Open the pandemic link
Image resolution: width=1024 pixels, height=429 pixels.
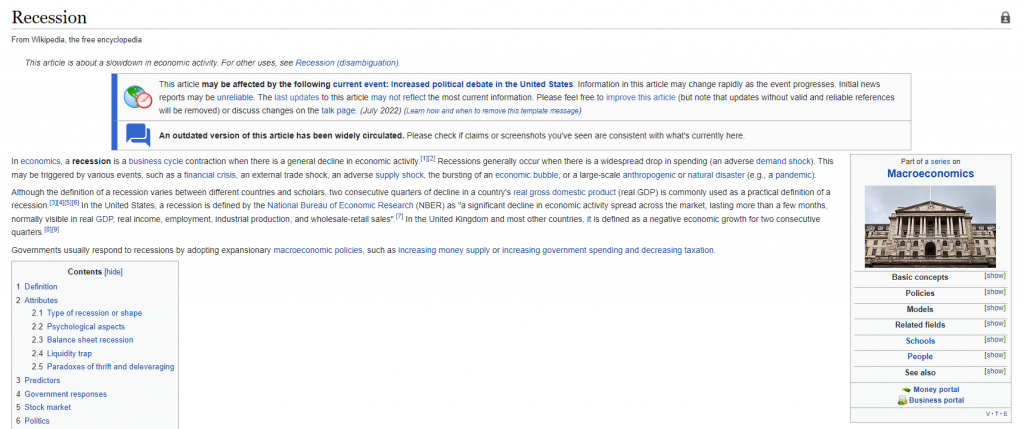click(794, 175)
